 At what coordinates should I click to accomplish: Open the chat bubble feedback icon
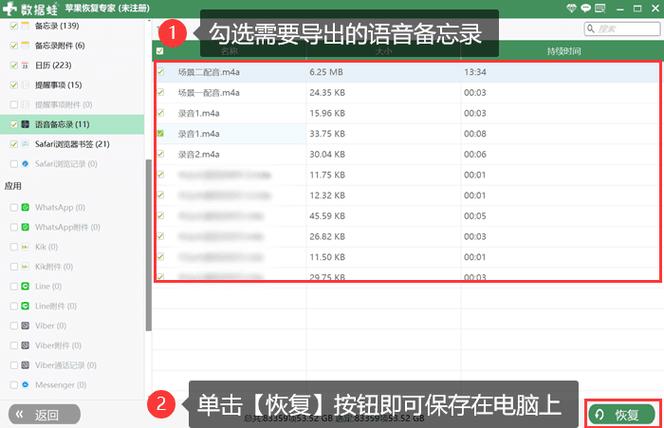586,8
